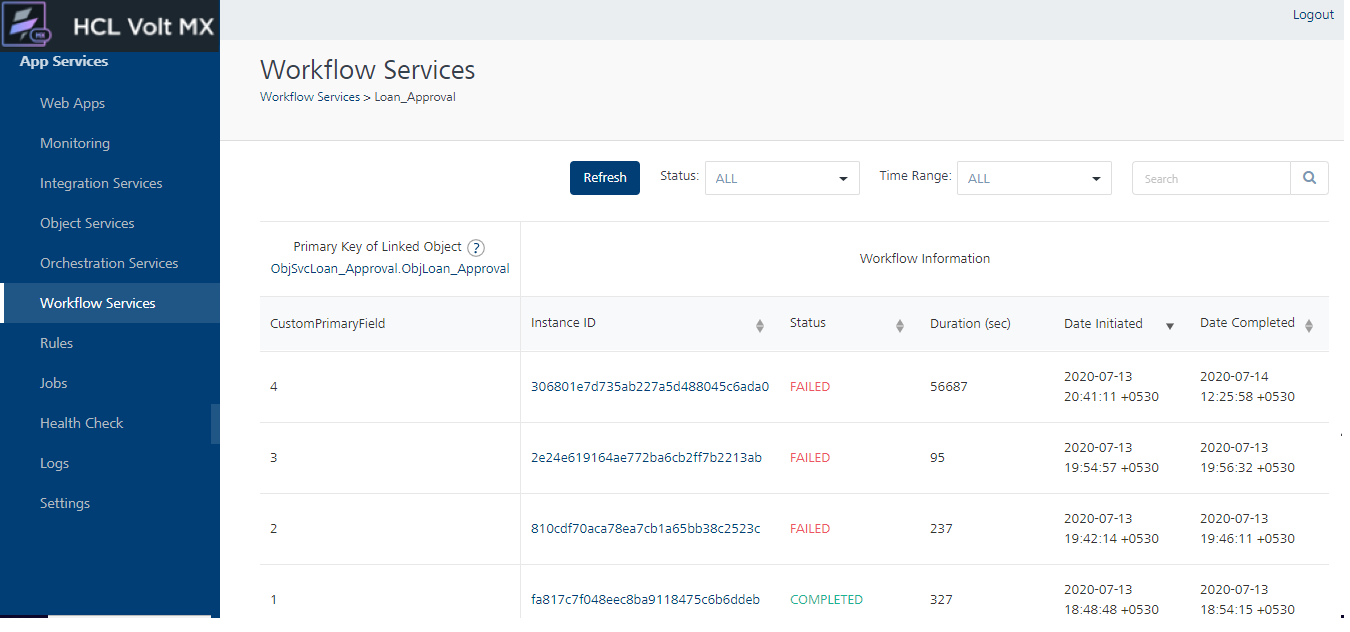Open Integration Services in sidebar
1350x632 pixels.
click(x=101, y=183)
